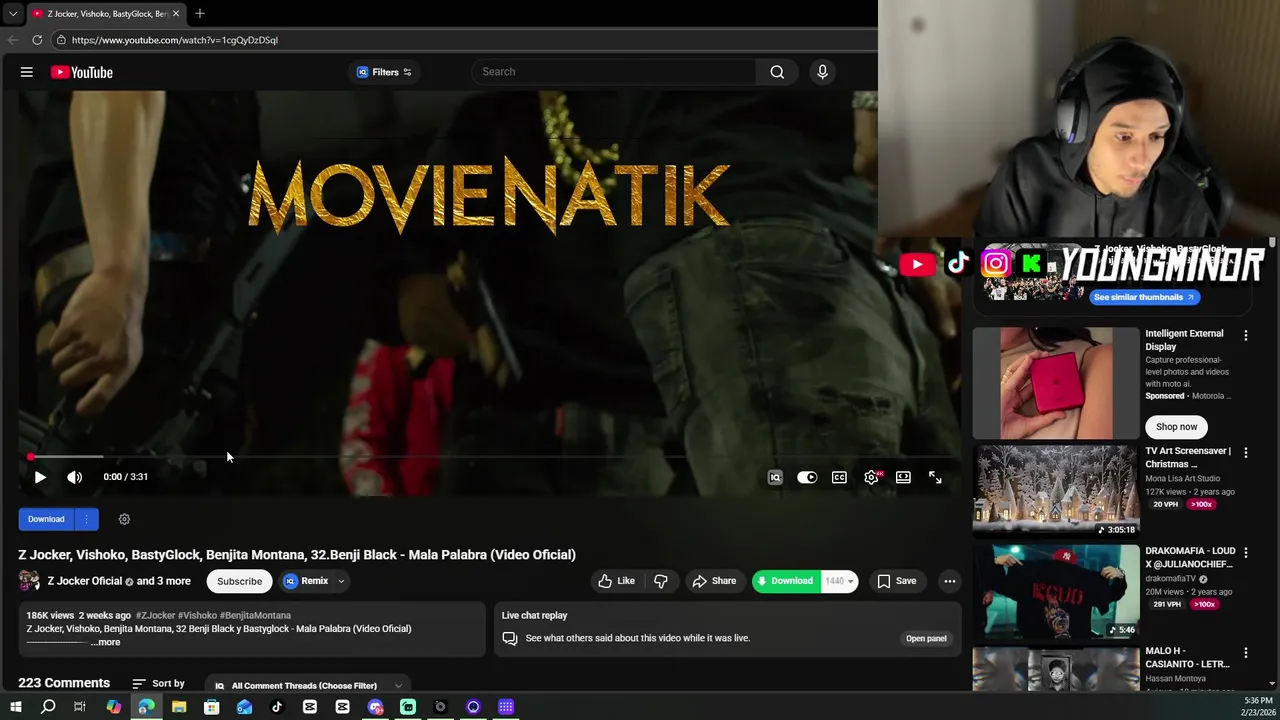Open vidIQ Filters in the header
Image resolution: width=1280 pixels, height=720 pixels.
385,72
